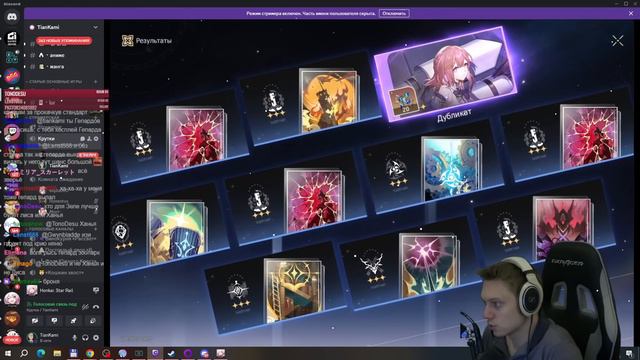Open the purple ring app on taskbar

pyautogui.click(x=188, y=353)
